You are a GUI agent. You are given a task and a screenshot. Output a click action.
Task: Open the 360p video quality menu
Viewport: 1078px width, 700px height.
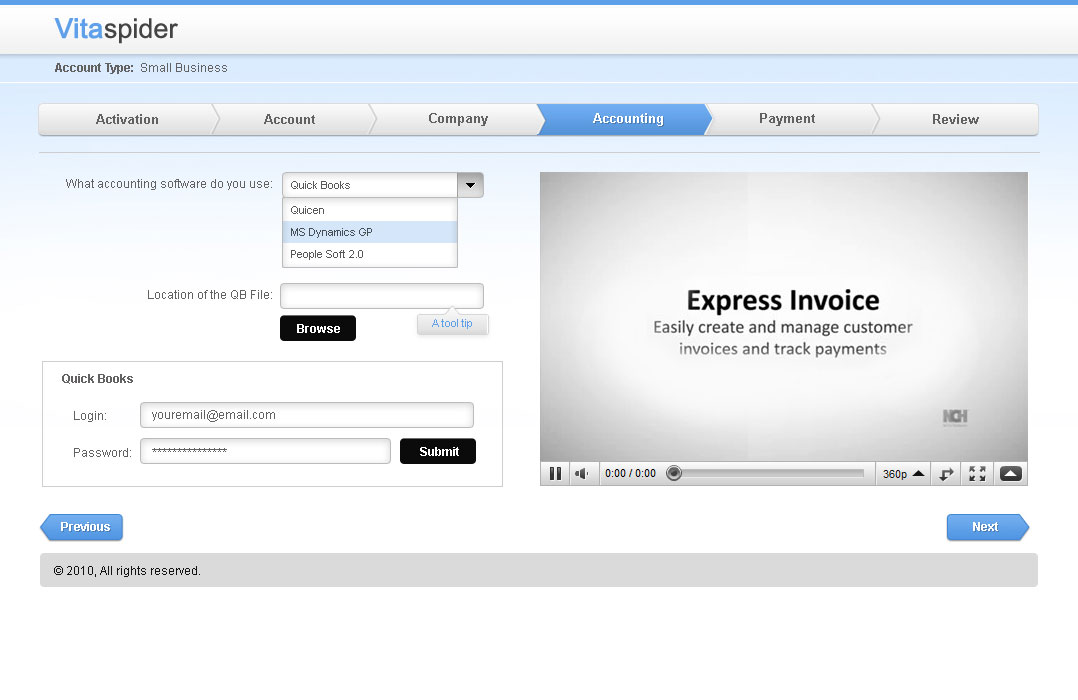(x=903, y=474)
